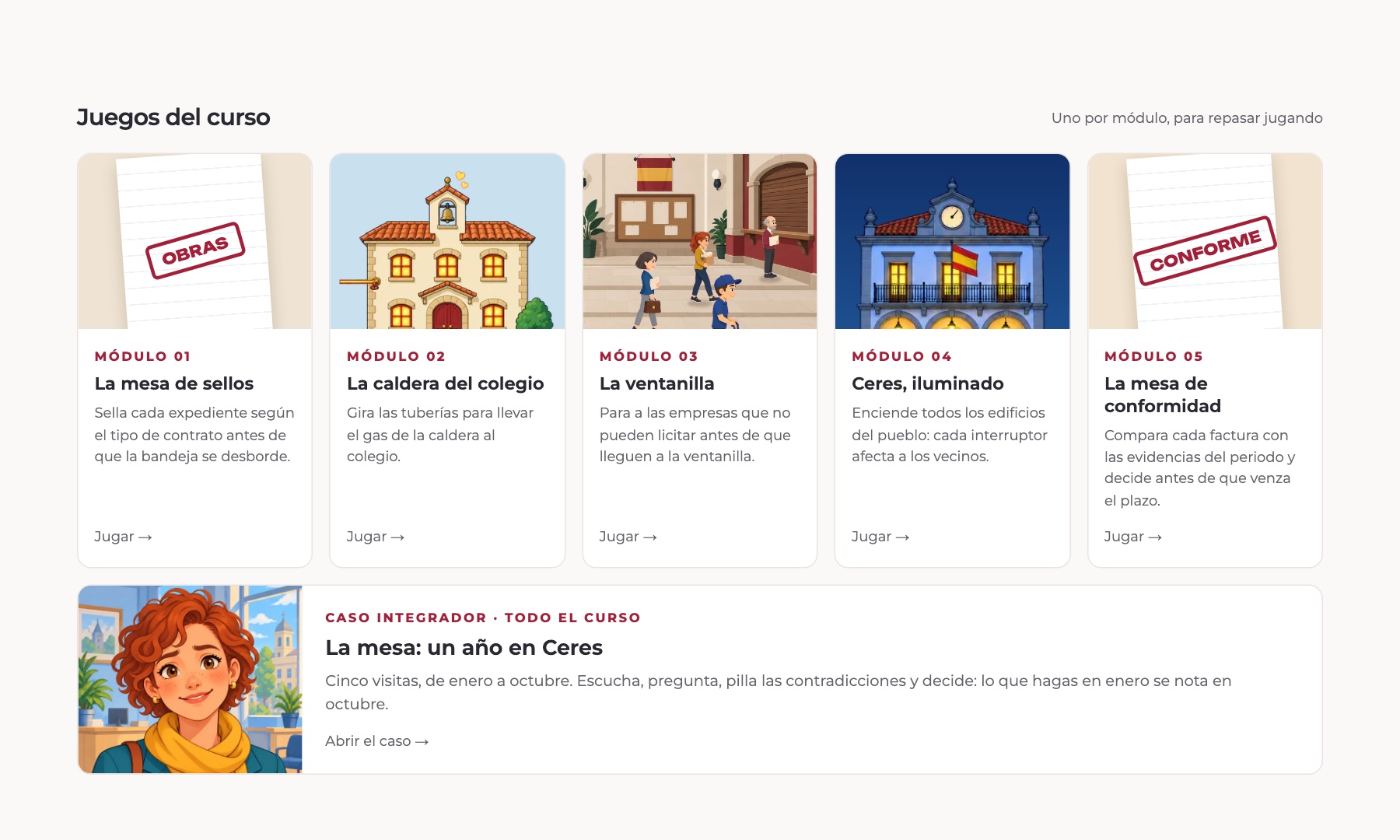
Task: Click the description starting Cinco visitas, de enero
Action: point(778,692)
